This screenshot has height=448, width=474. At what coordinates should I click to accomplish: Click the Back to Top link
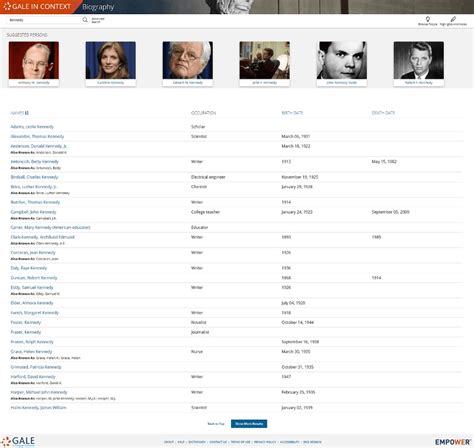(x=216, y=424)
